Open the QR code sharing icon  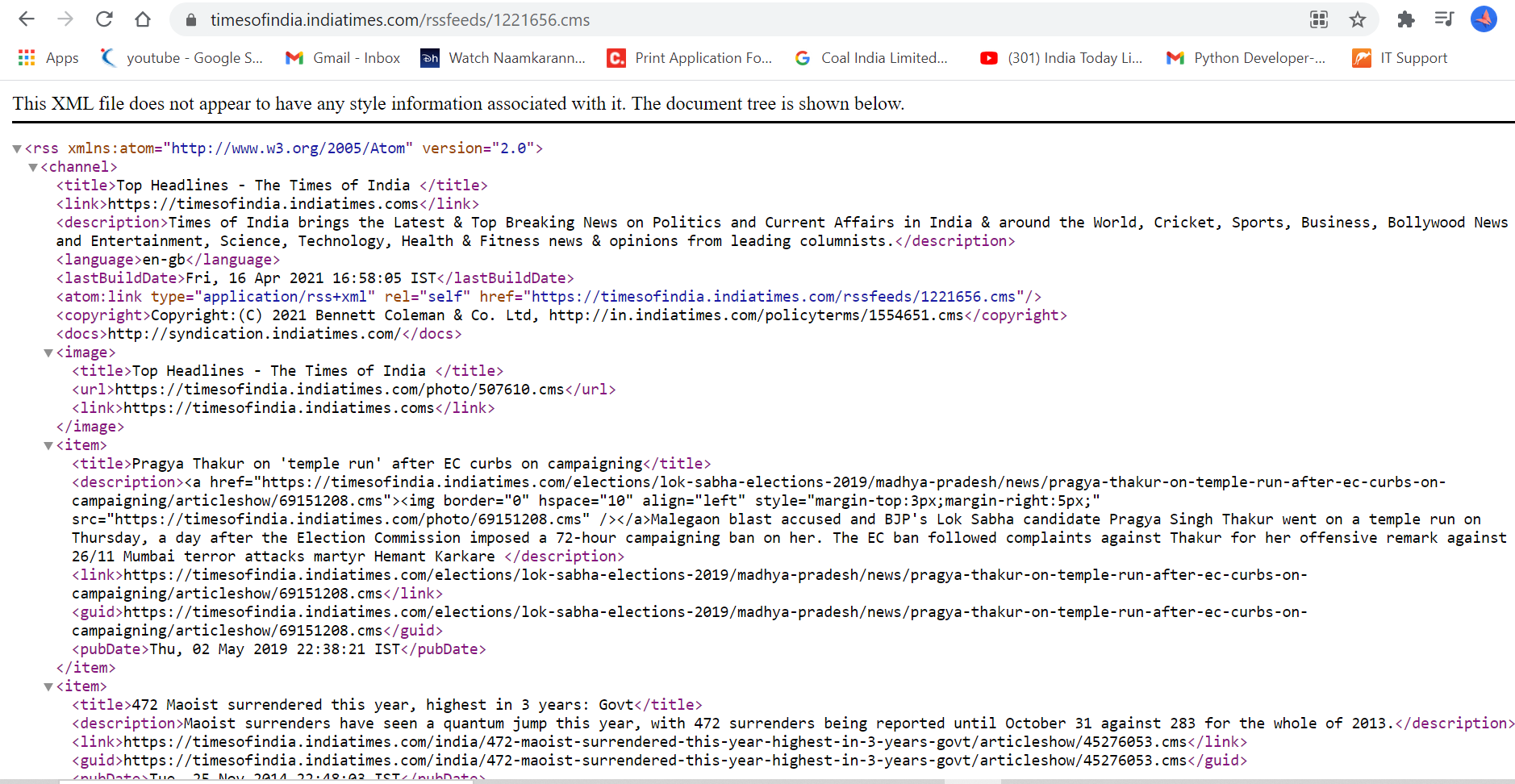[x=1319, y=19]
